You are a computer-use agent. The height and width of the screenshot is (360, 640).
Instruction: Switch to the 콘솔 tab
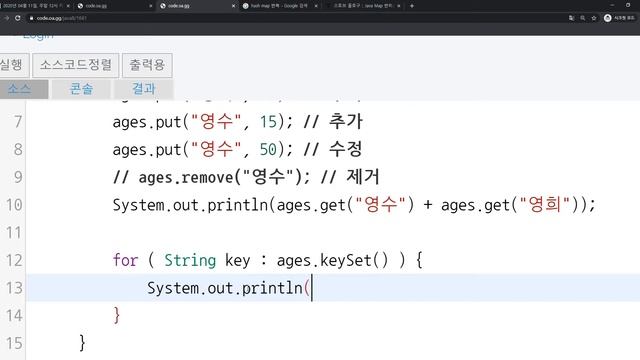(x=81, y=89)
